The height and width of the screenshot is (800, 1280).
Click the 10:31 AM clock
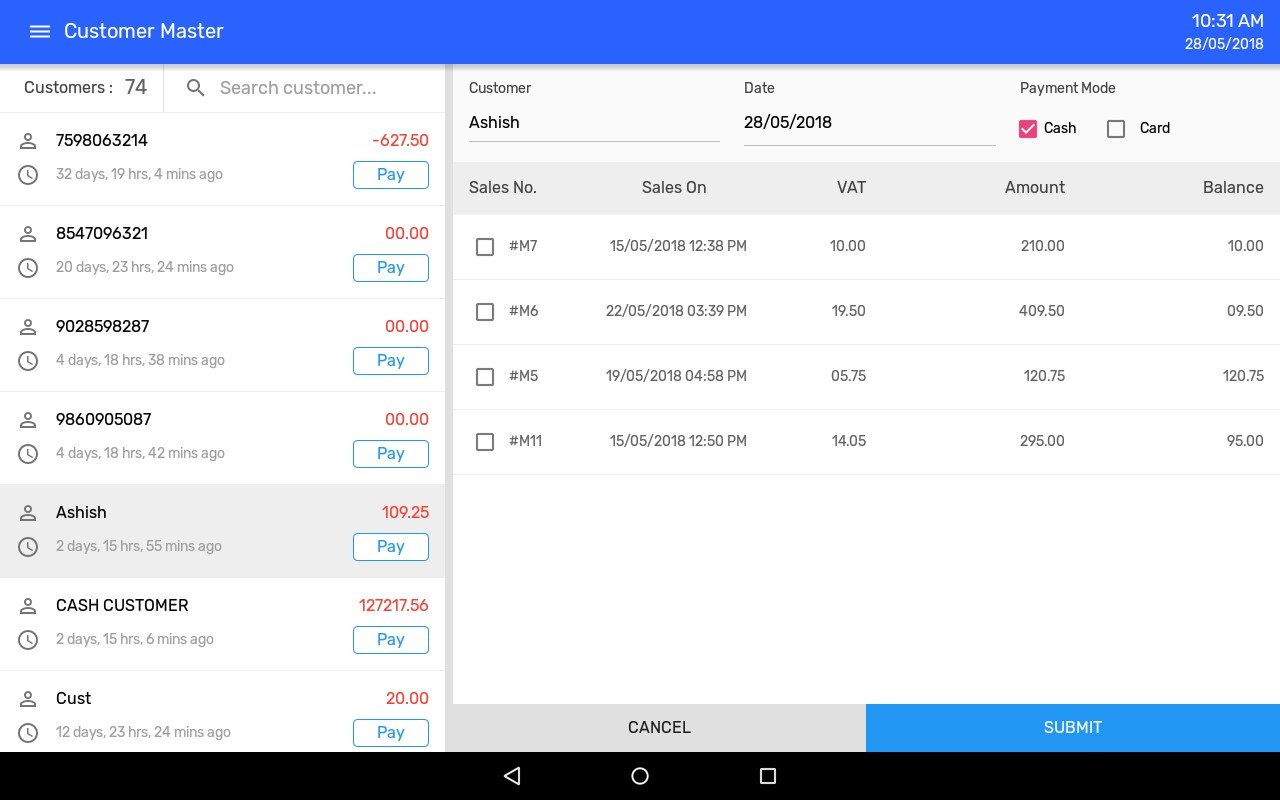pyautogui.click(x=1228, y=21)
